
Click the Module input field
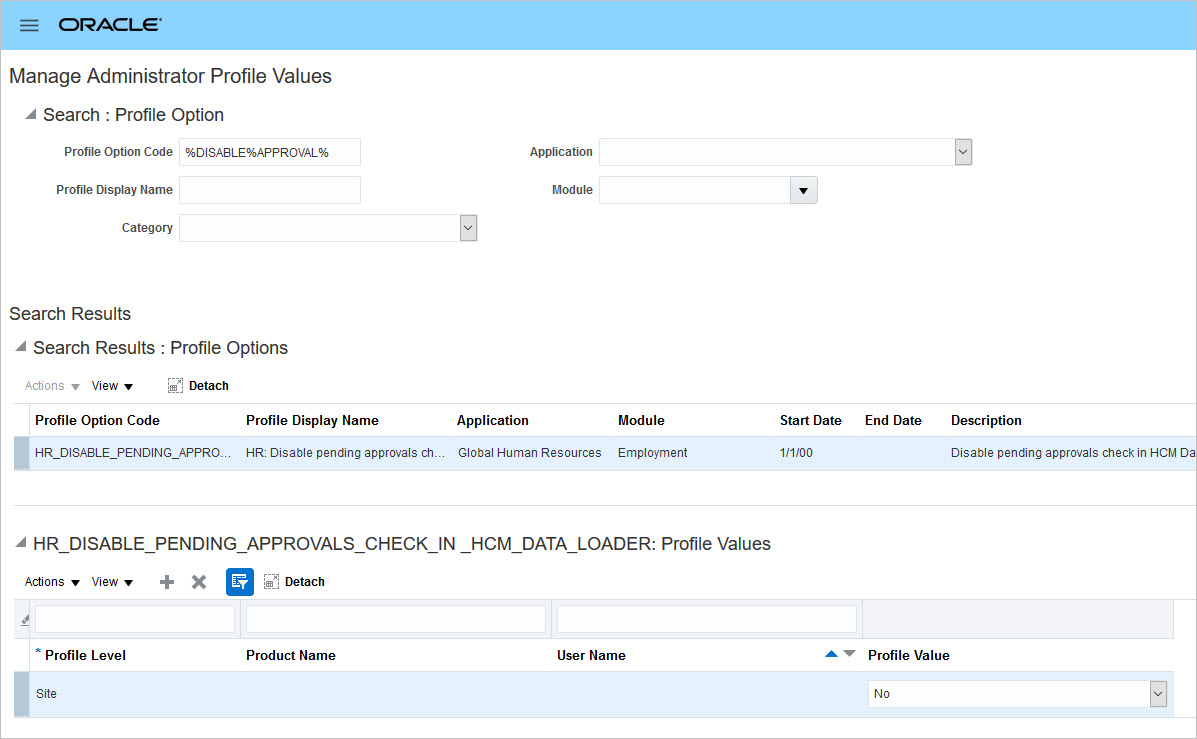click(x=695, y=190)
